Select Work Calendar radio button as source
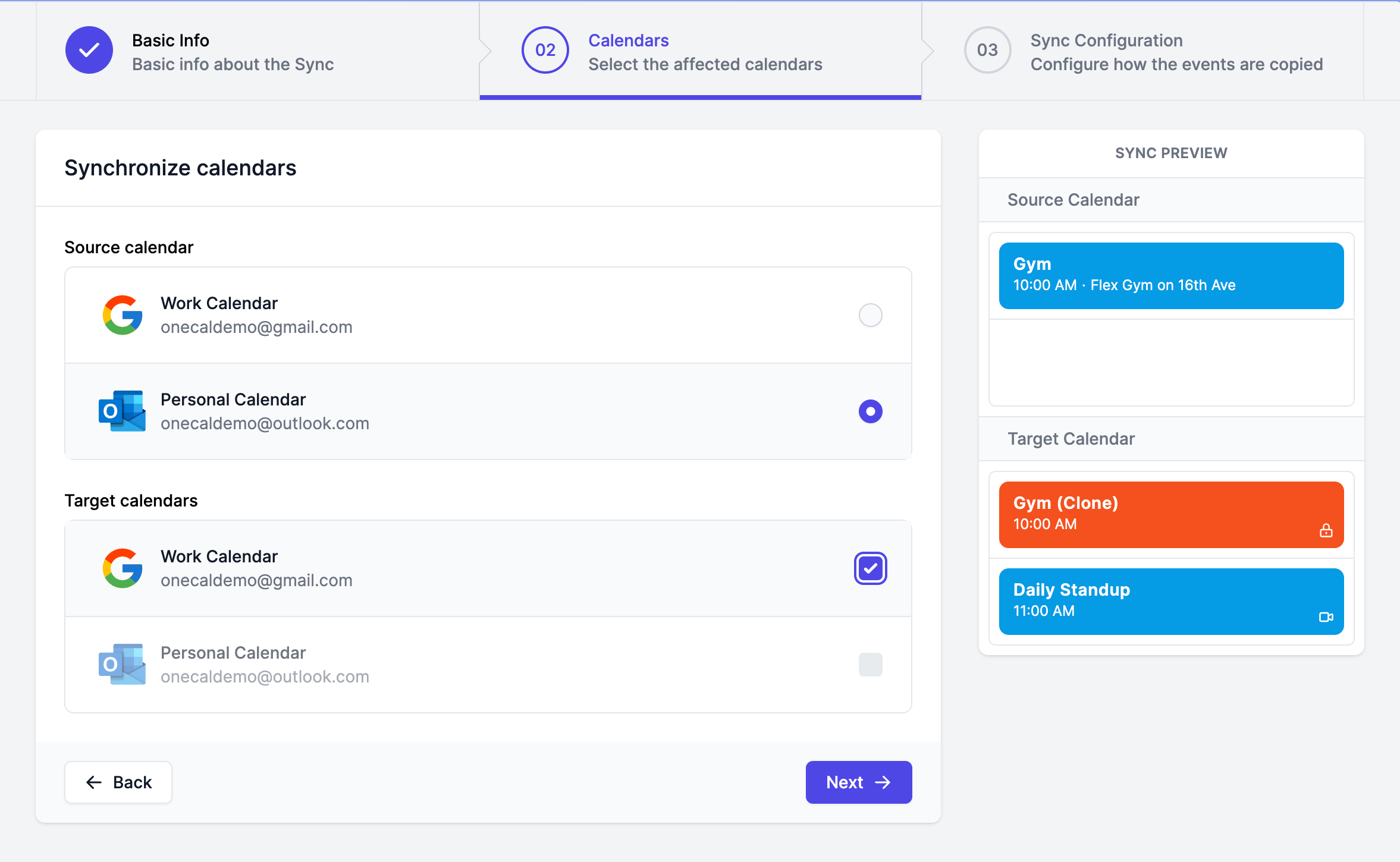Viewport: 1400px width, 862px height. pos(868,314)
